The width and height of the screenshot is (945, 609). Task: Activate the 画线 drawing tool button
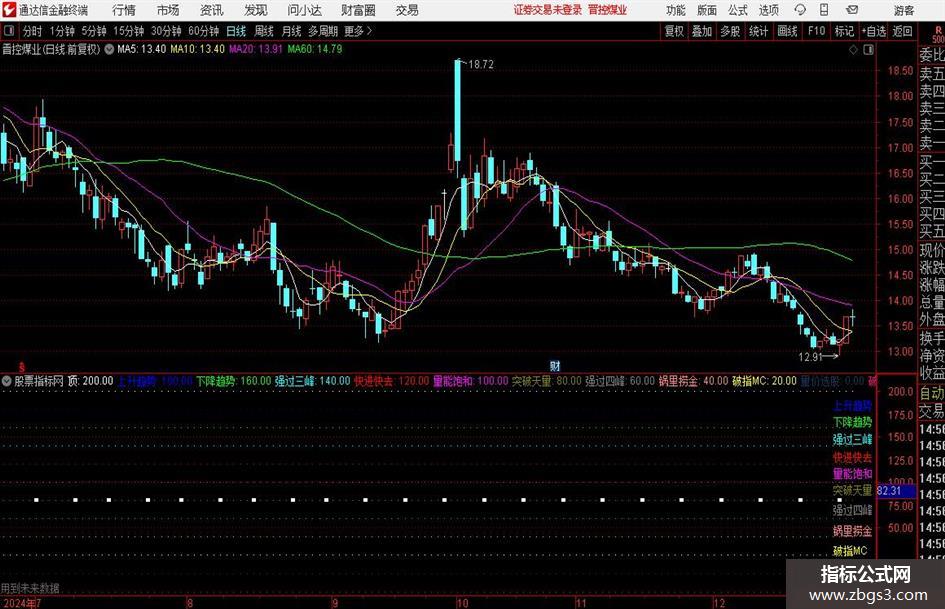tap(787, 31)
